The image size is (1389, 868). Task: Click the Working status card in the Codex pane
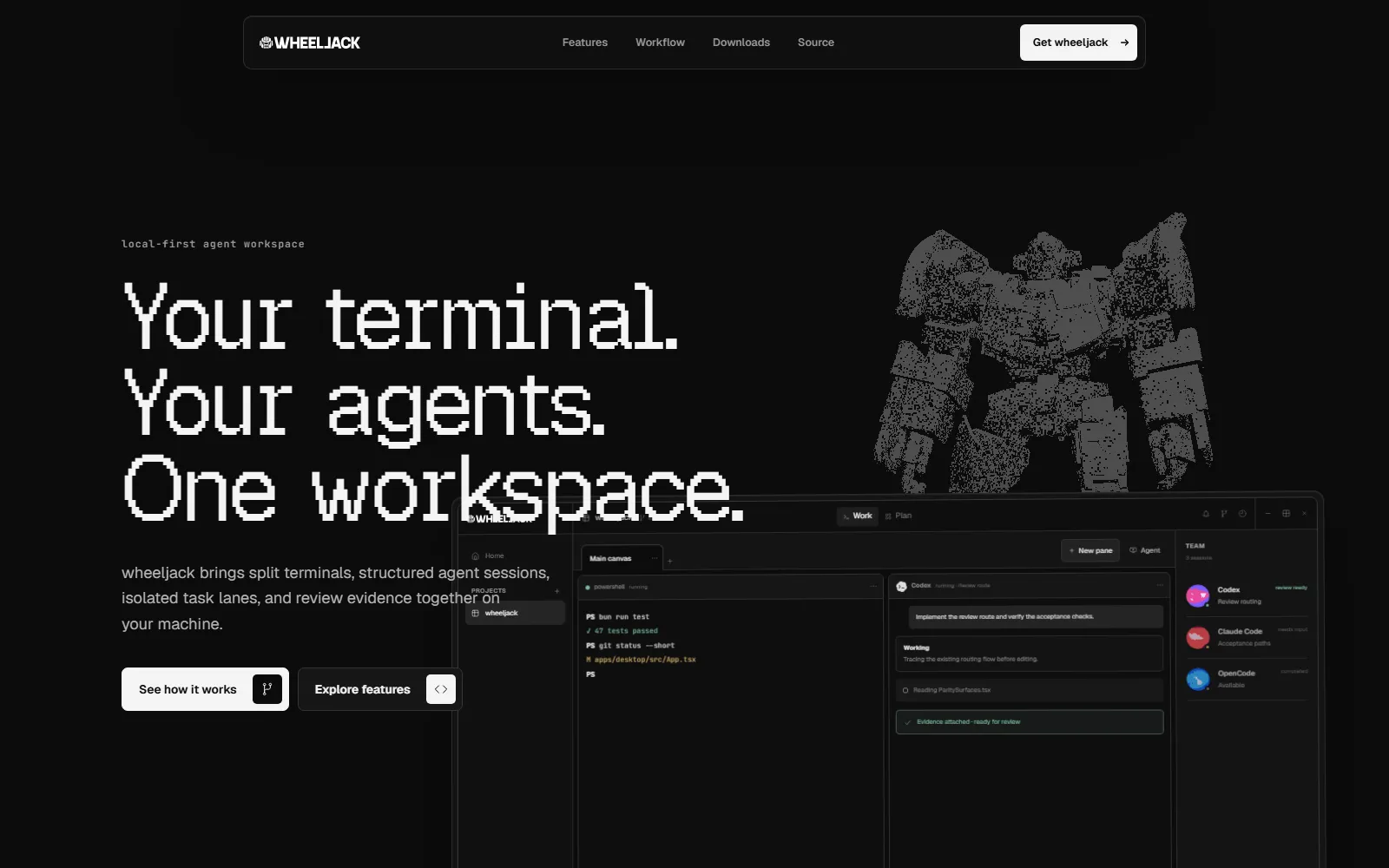coord(1030,654)
